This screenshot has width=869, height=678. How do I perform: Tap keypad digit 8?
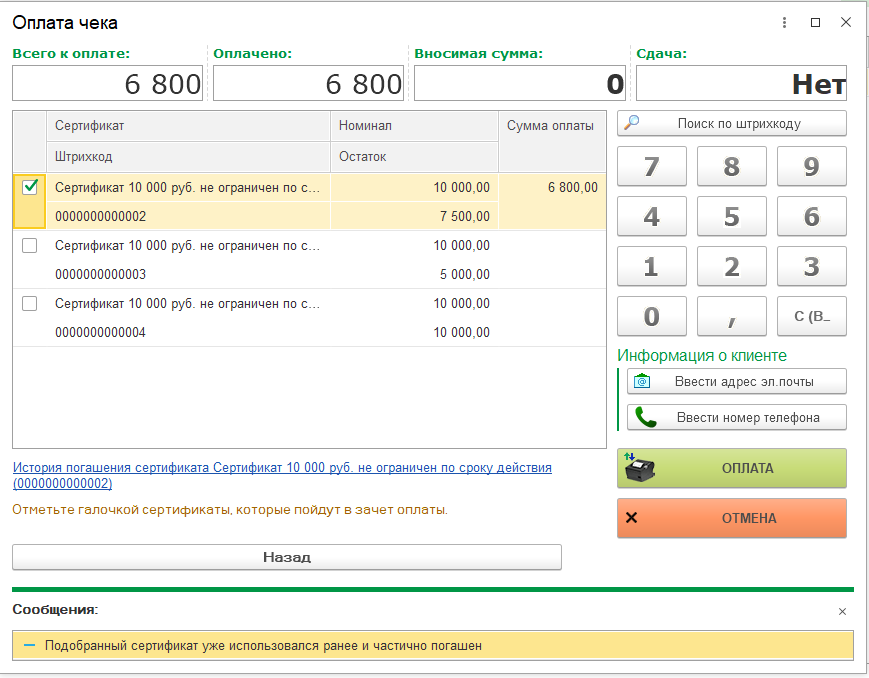732,166
